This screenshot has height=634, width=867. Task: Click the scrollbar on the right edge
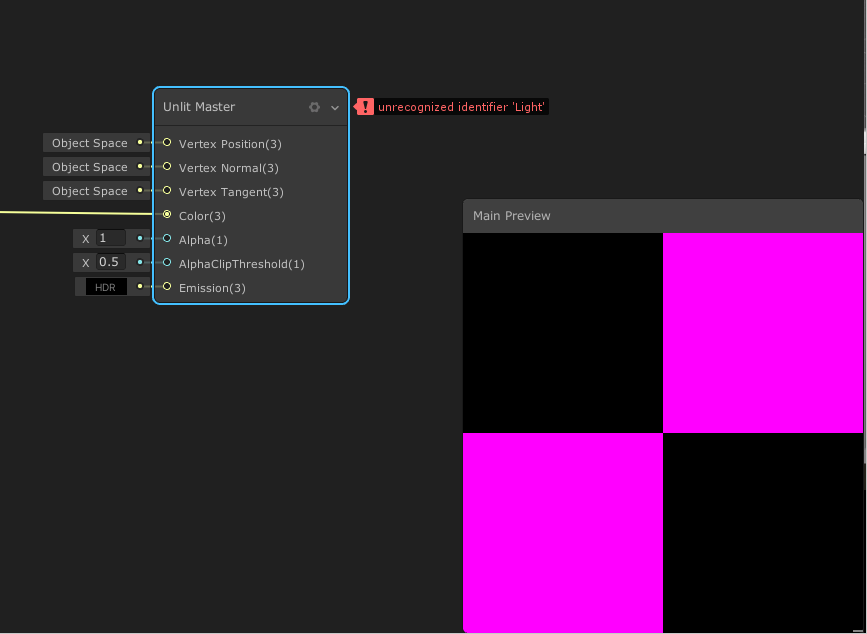coord(861,140)
